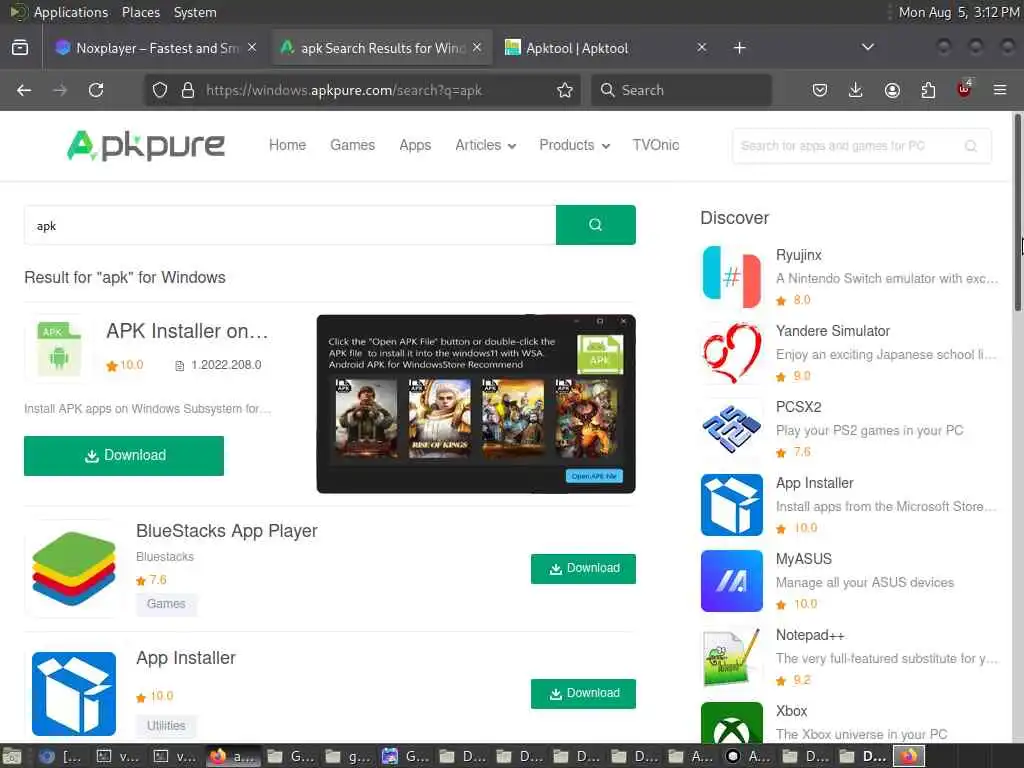Click the Firefox back arrow
This screenshot has width=1024, height=768.
24,90
